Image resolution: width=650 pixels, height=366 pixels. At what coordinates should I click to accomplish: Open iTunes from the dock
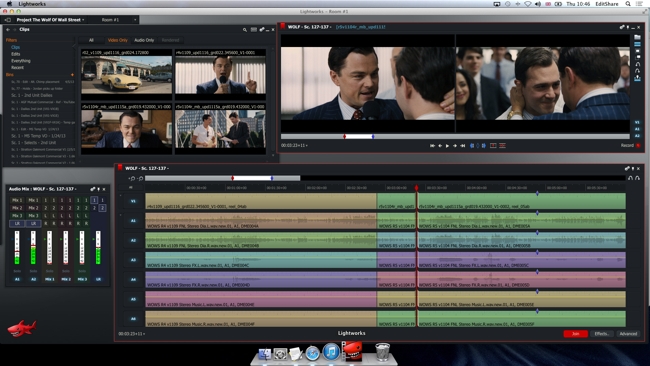(331, 352)
